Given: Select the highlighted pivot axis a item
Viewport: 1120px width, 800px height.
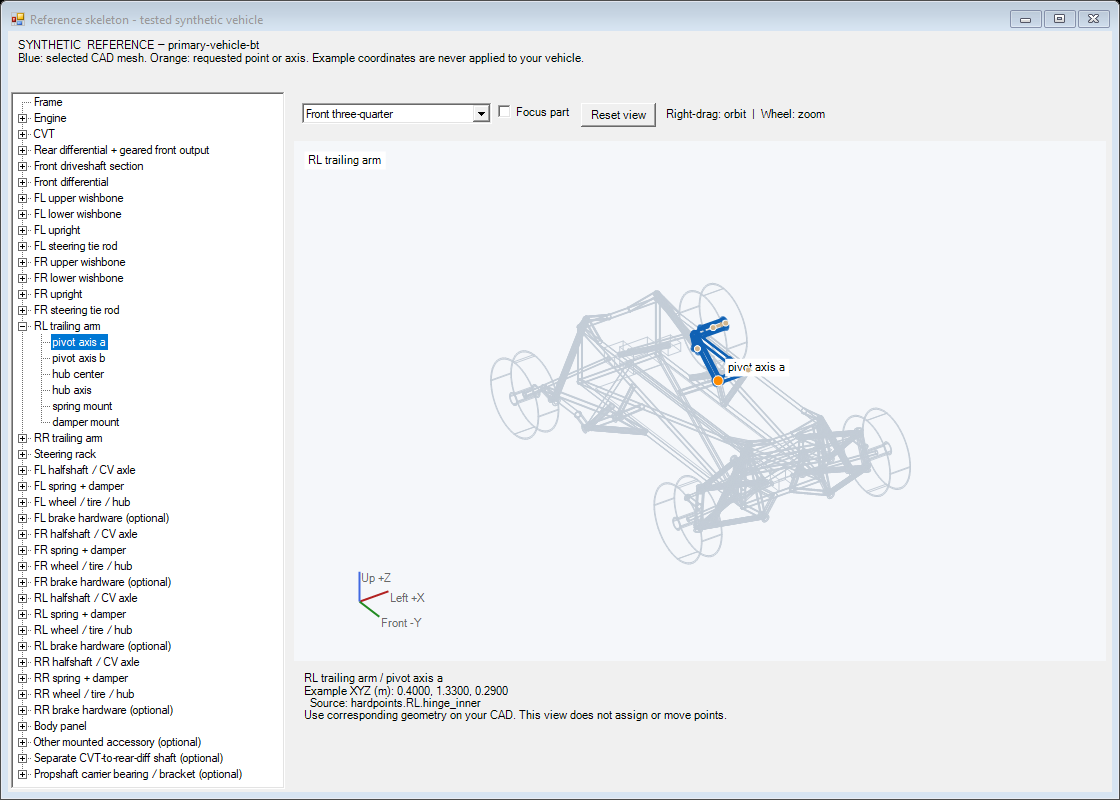Looking at the screenshot, I should point(79,342).
